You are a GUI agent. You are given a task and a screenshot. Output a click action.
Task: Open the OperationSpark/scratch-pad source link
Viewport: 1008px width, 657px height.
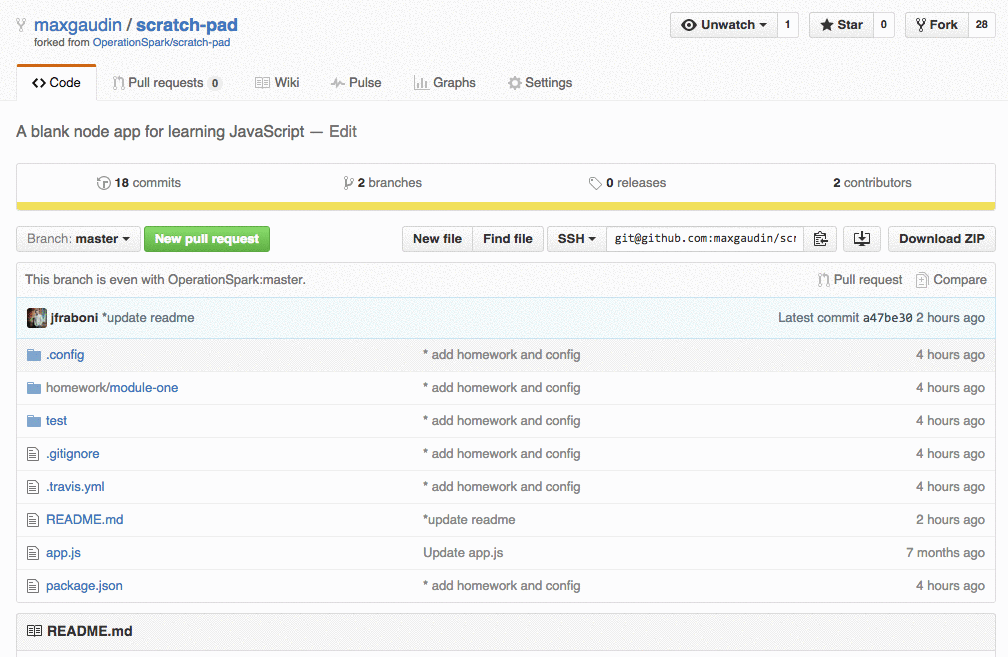pyautogui.click(x=161, y=42)
